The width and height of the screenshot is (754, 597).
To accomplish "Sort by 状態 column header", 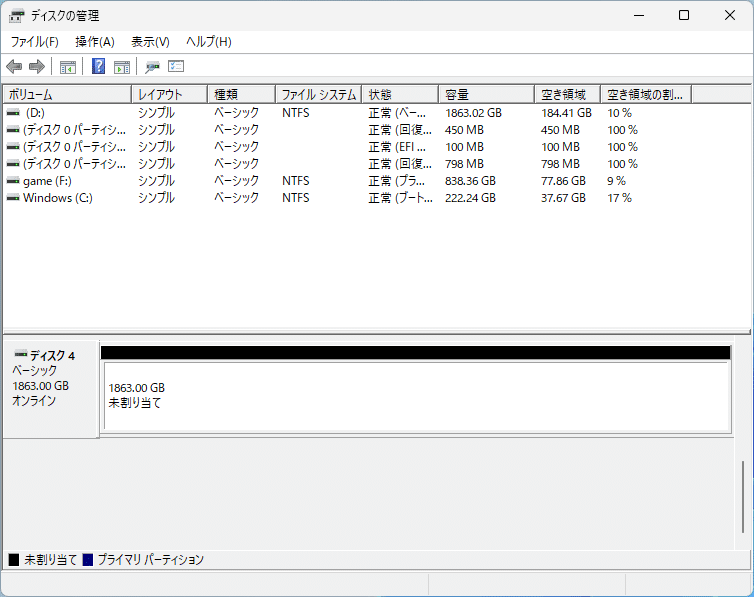I will [401, 95].
